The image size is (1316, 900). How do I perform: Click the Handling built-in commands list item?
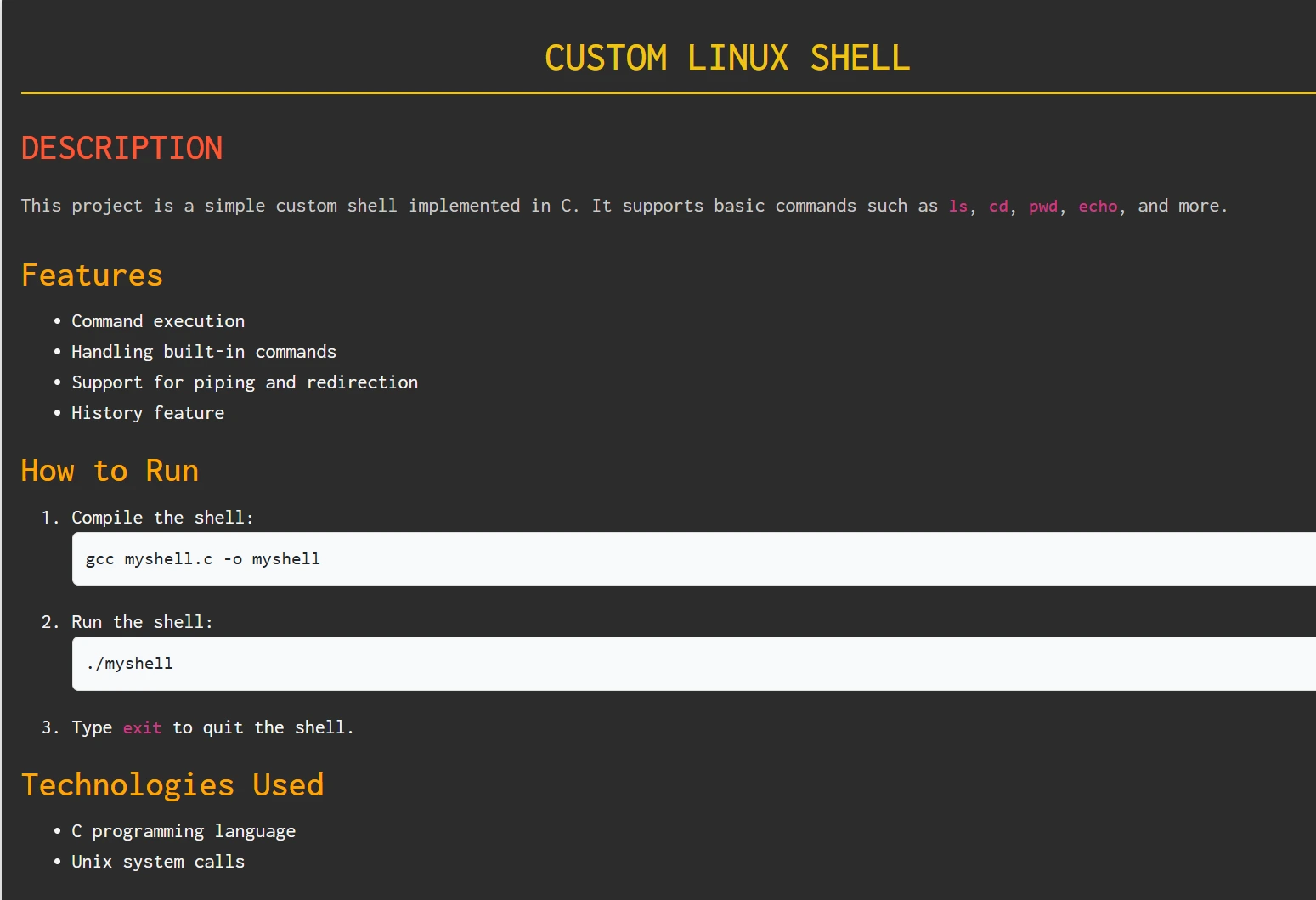204,351
